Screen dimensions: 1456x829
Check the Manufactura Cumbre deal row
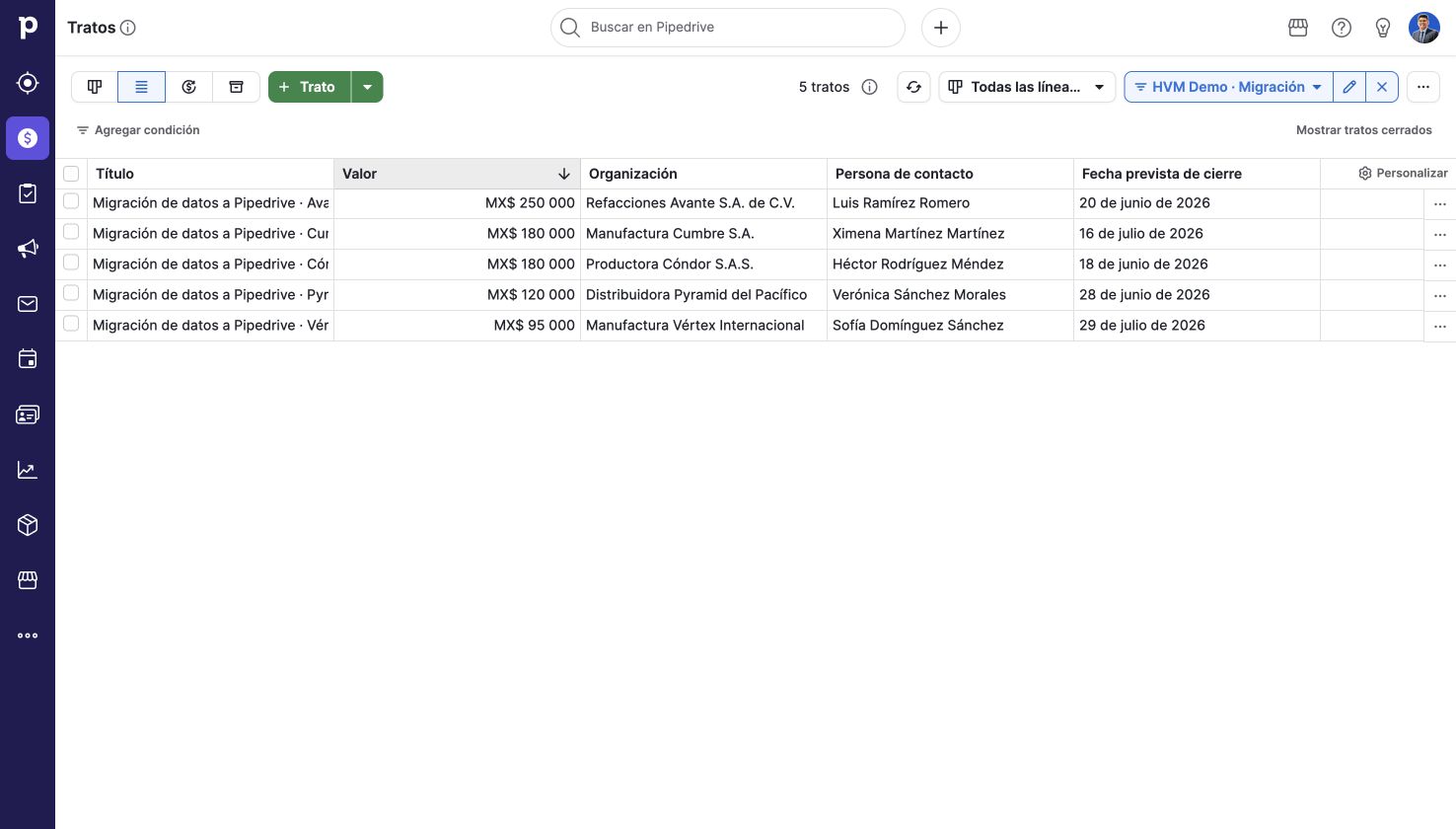(x=71, y=232)
